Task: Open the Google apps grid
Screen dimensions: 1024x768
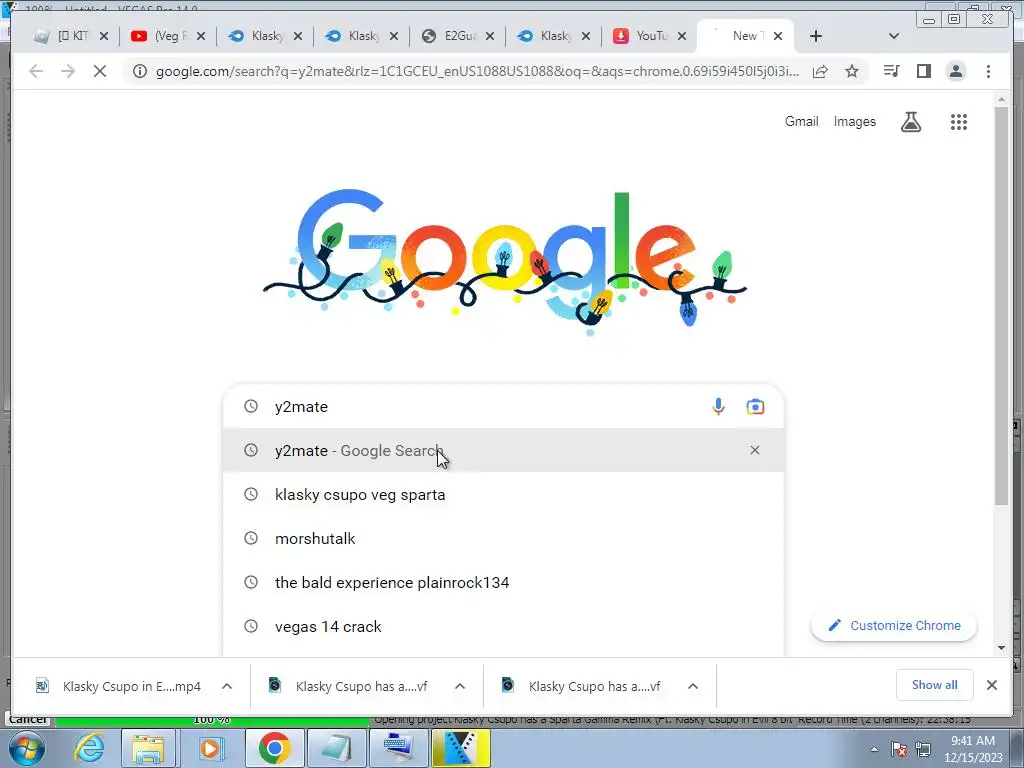Action: 958,121
